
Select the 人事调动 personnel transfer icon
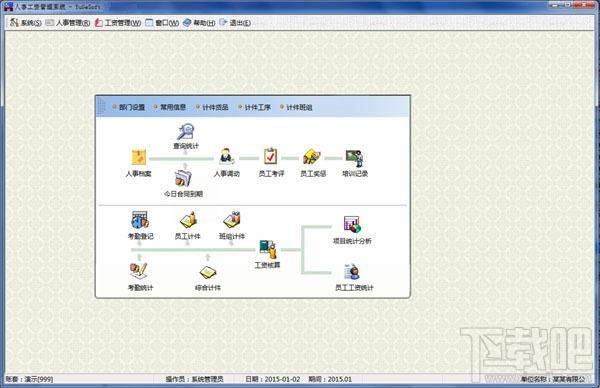pyautogui.click(x=227, y=156)
